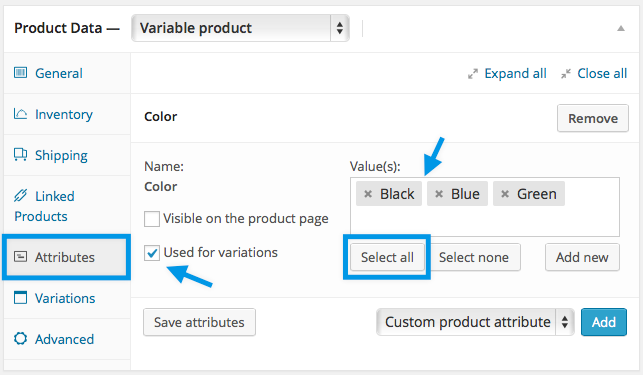Click the Close all arrows icon

point(566,74)
